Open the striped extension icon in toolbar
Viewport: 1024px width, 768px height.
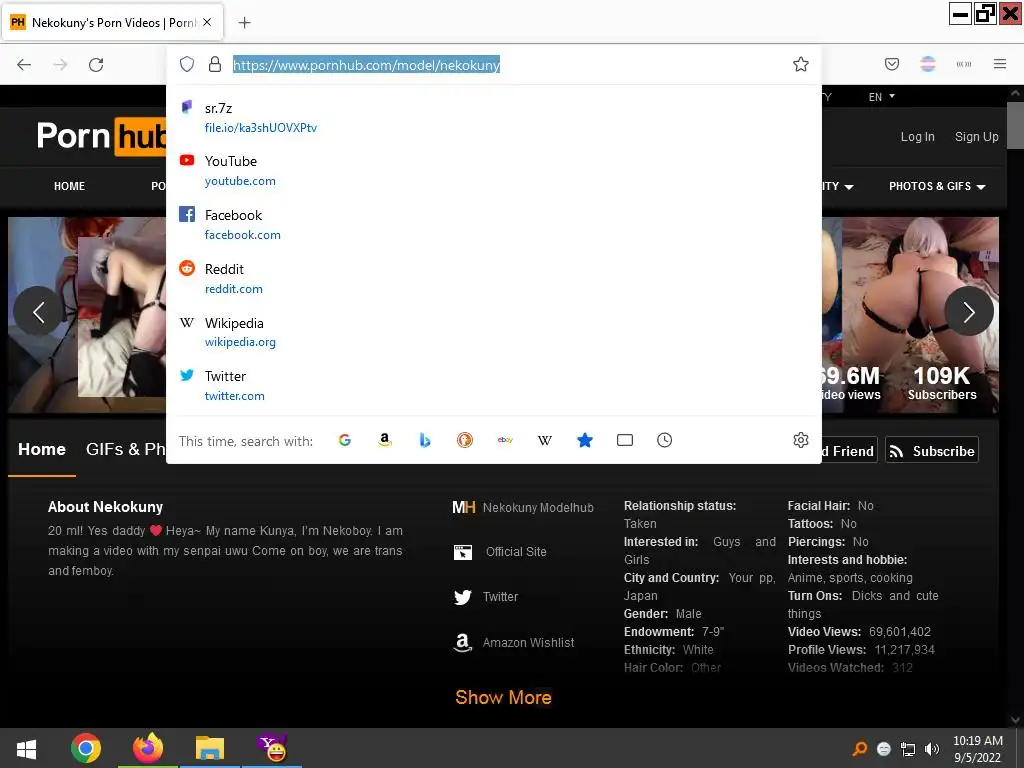(927, 64)
